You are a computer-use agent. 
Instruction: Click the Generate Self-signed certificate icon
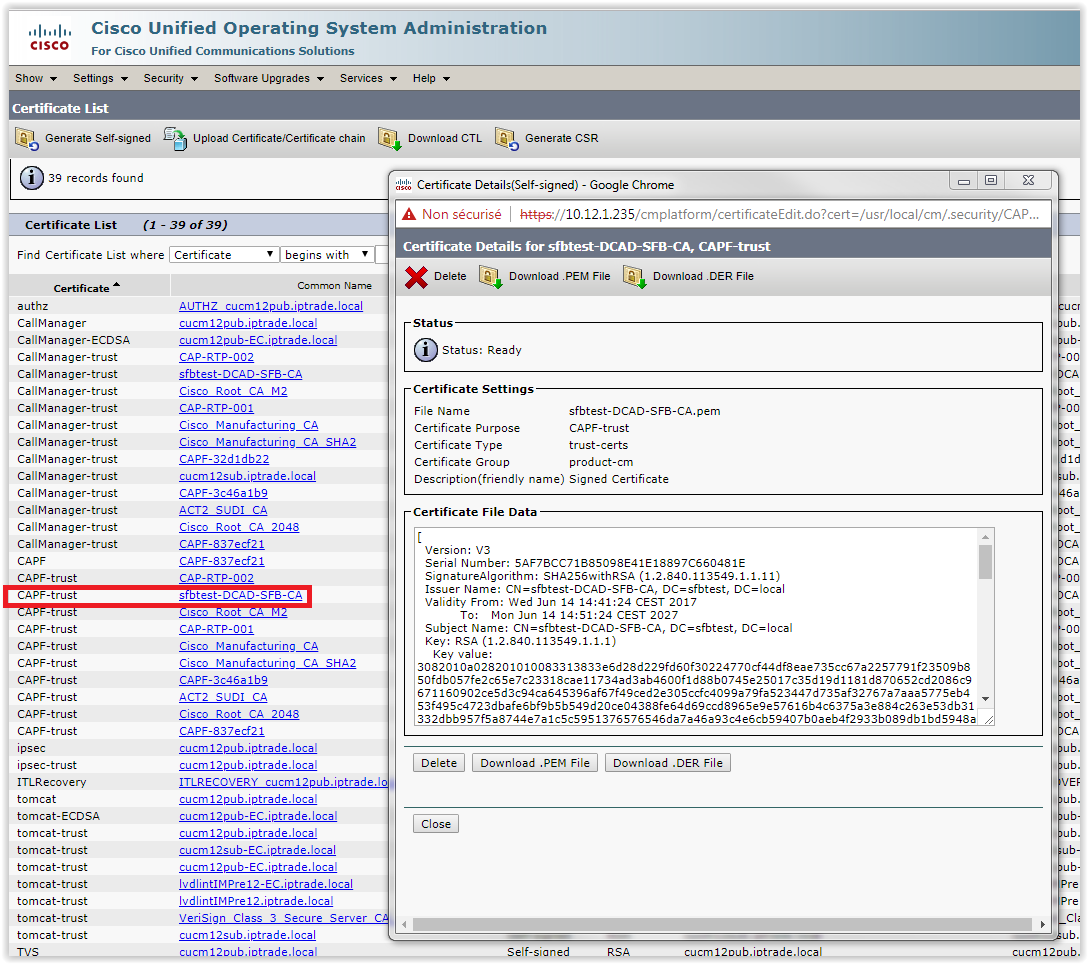point(26,139)
